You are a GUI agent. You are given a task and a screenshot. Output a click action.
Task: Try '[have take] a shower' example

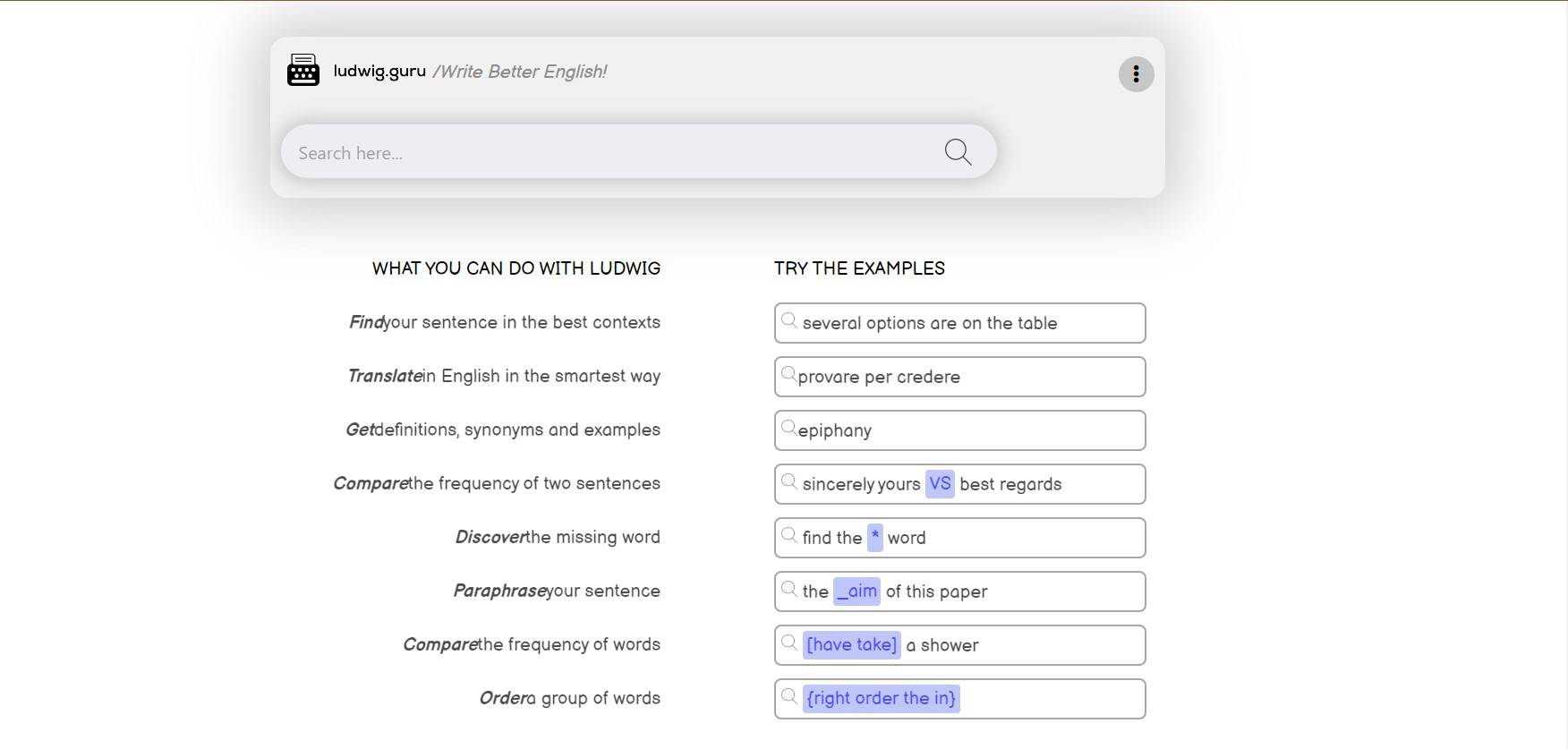coord(959,645)
